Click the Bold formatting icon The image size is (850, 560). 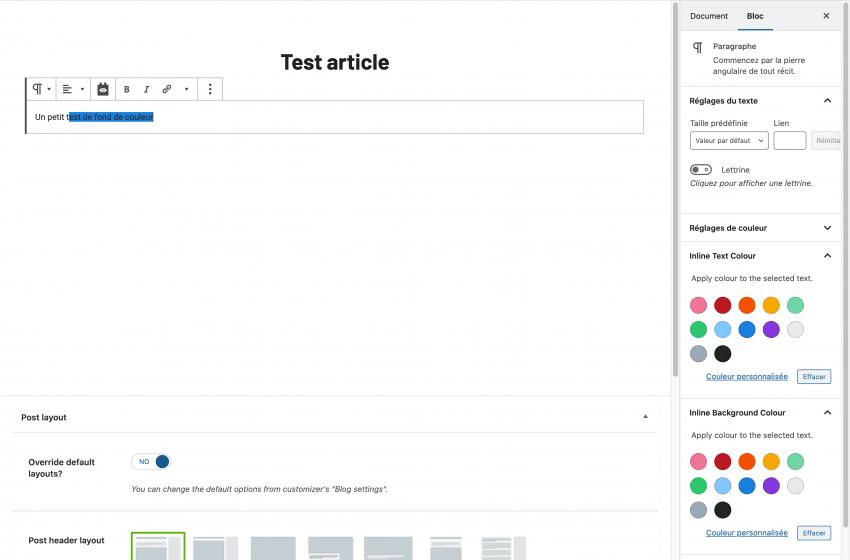[x=127, y=89]
